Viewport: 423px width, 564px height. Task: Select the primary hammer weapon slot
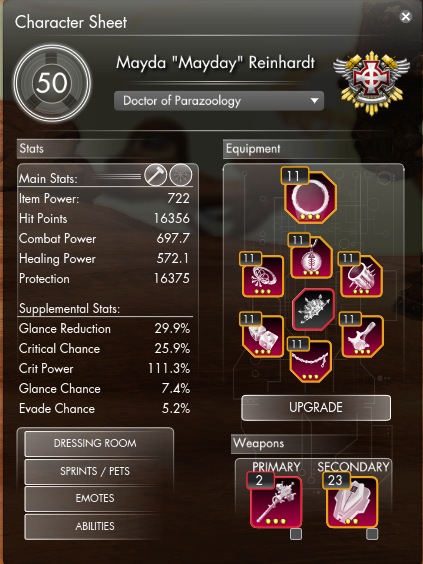[276, 502]
